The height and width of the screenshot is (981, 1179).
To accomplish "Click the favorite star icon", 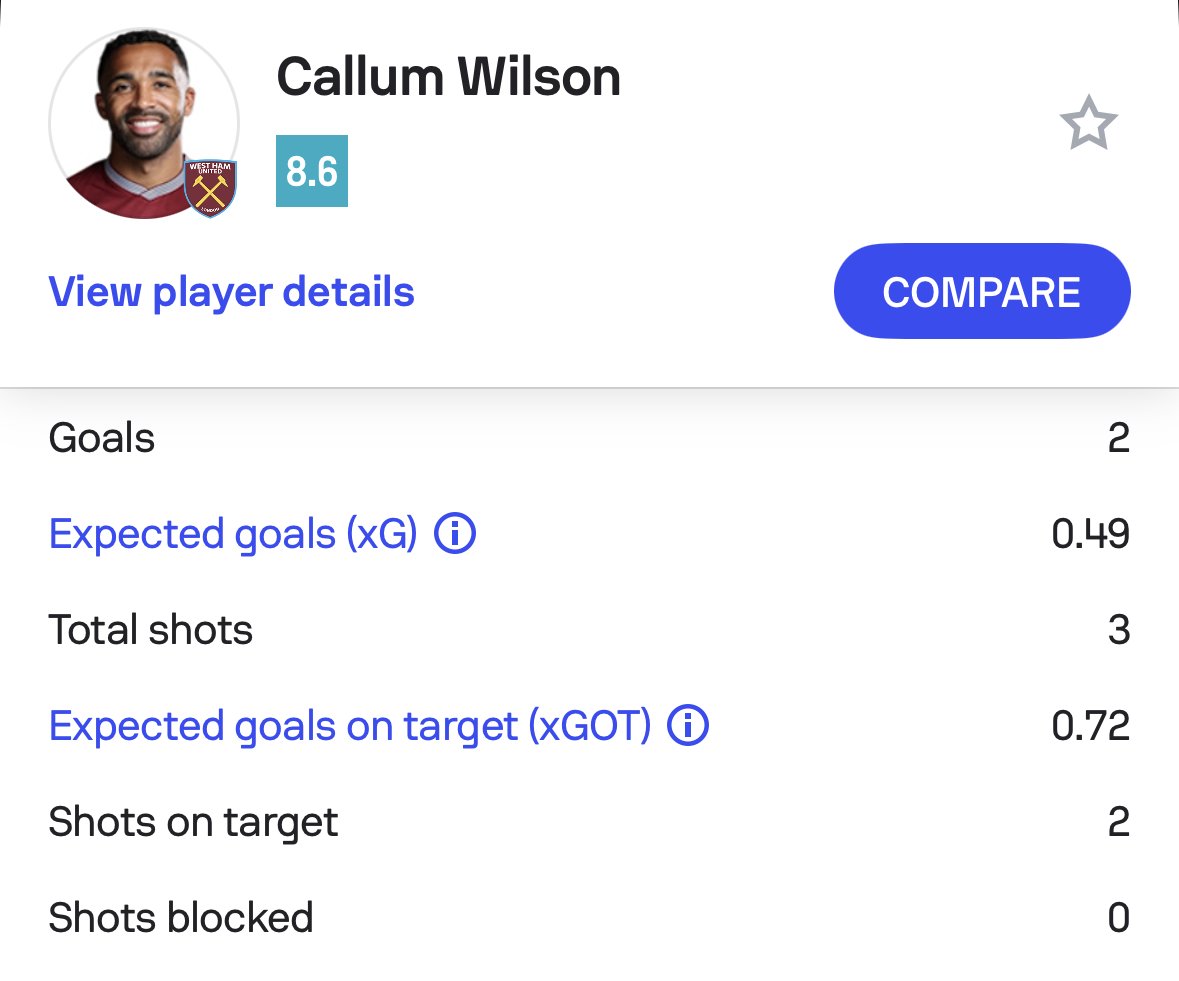I will point(1087,125).
